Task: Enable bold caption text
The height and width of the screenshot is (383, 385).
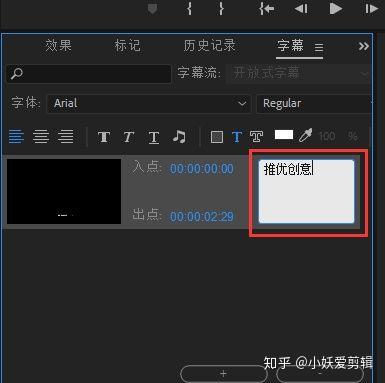Action: coord(104,137)
